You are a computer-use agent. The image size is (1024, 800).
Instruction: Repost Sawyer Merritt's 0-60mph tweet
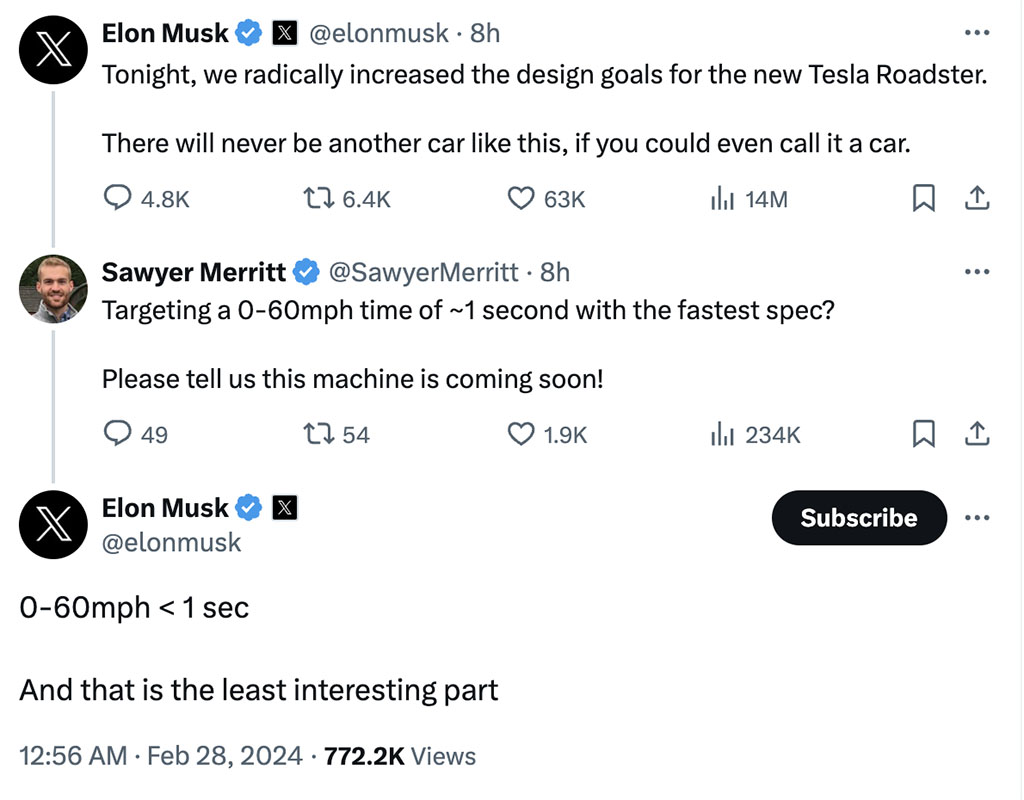[319, 434]
